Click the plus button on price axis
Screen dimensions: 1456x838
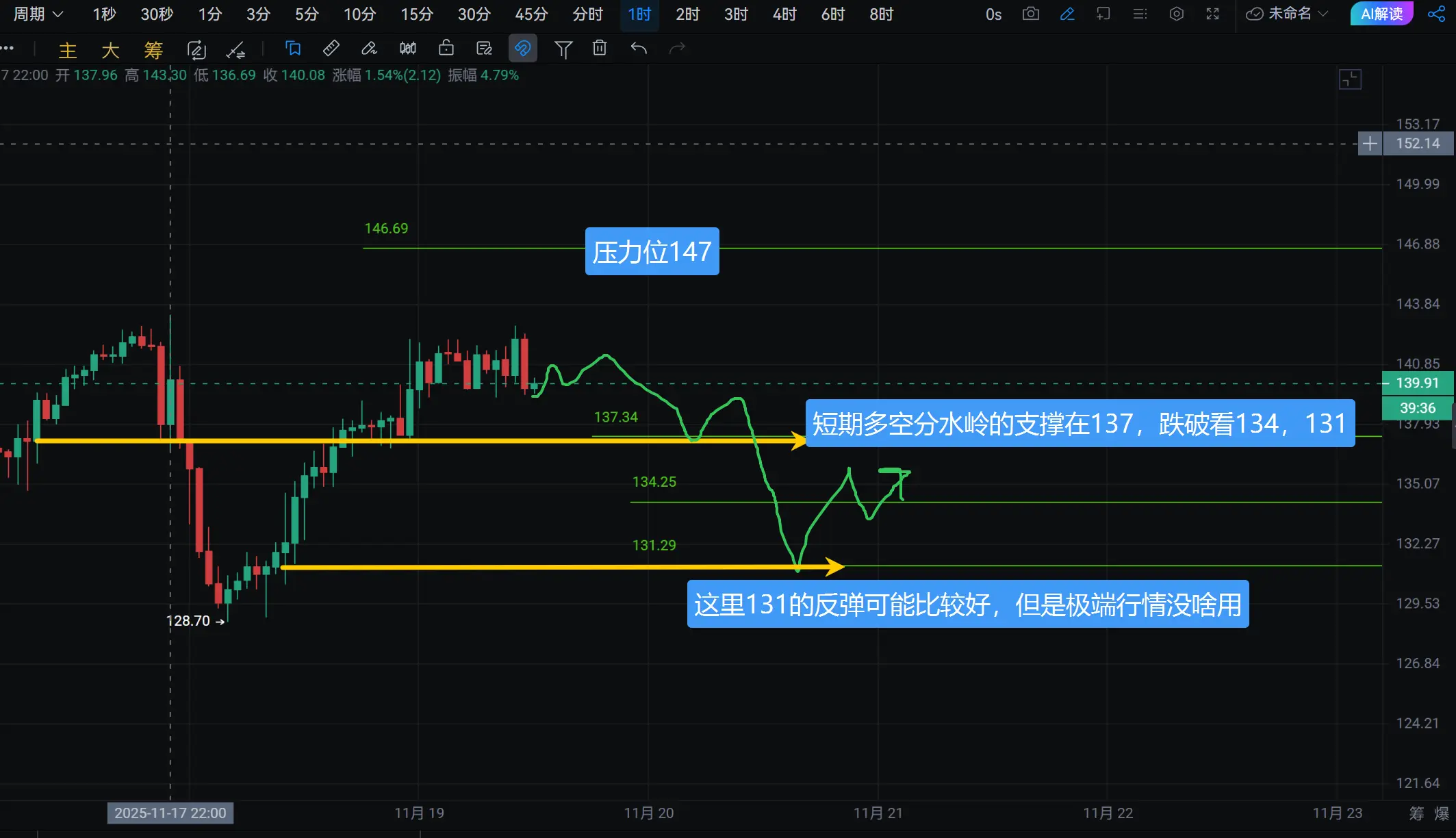coord(1370,144)
